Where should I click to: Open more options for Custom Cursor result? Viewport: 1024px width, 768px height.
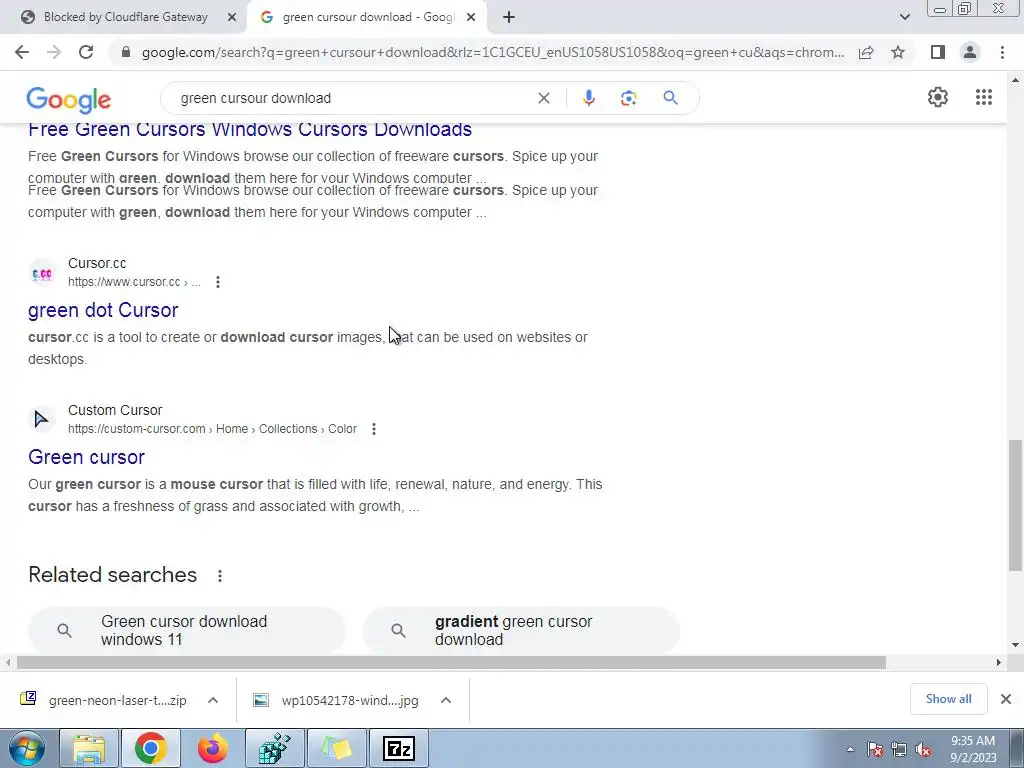(x=374, y=429)
